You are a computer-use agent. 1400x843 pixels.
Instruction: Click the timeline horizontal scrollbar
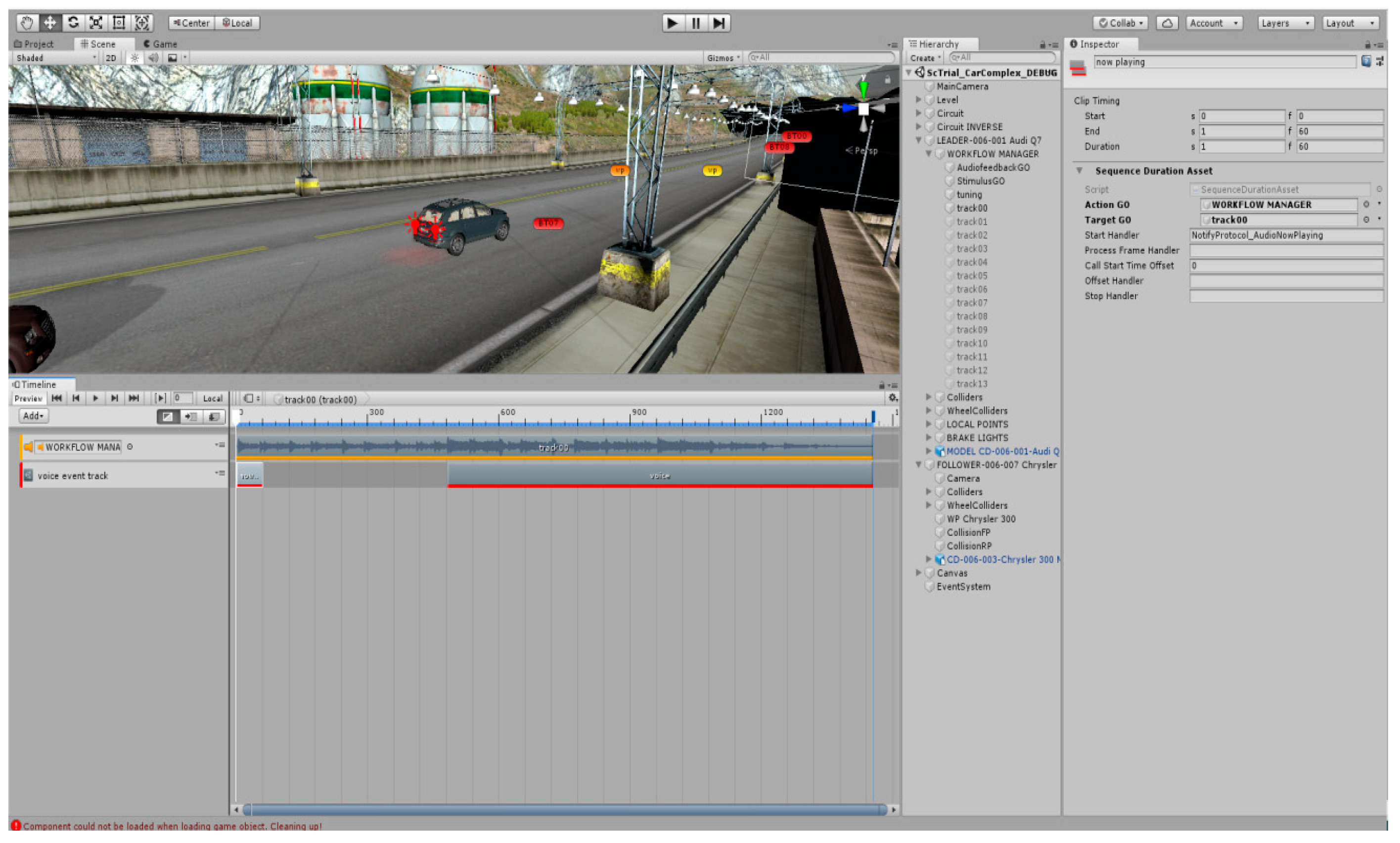565,809
